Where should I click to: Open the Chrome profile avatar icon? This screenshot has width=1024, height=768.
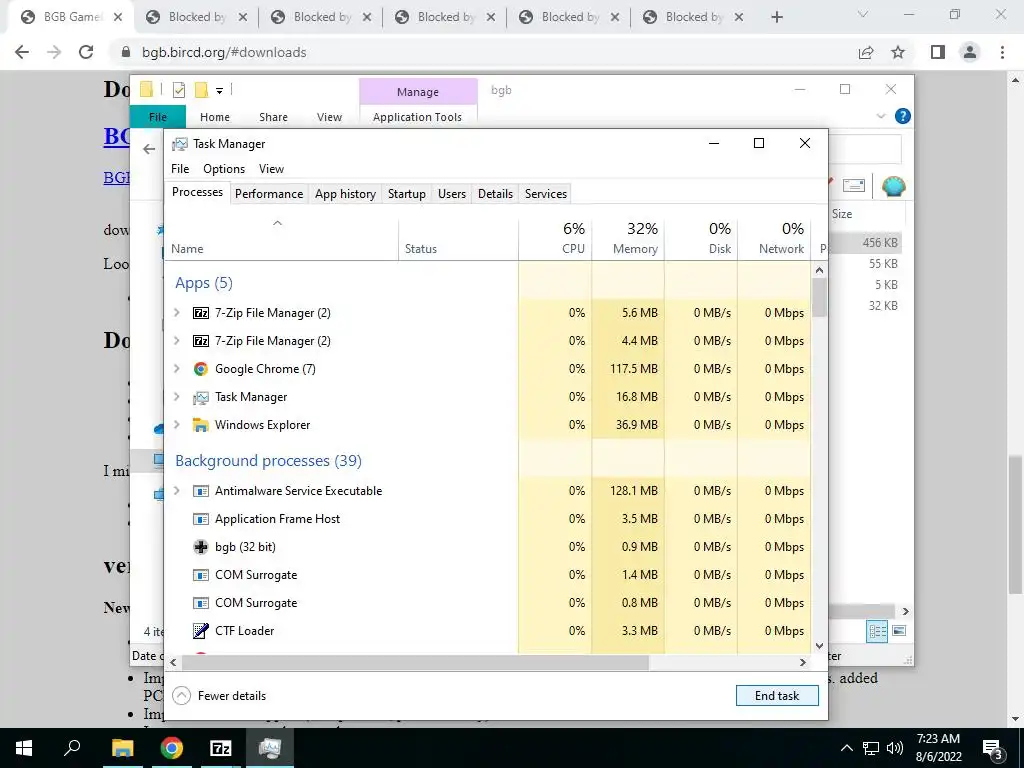pos(970,52)
